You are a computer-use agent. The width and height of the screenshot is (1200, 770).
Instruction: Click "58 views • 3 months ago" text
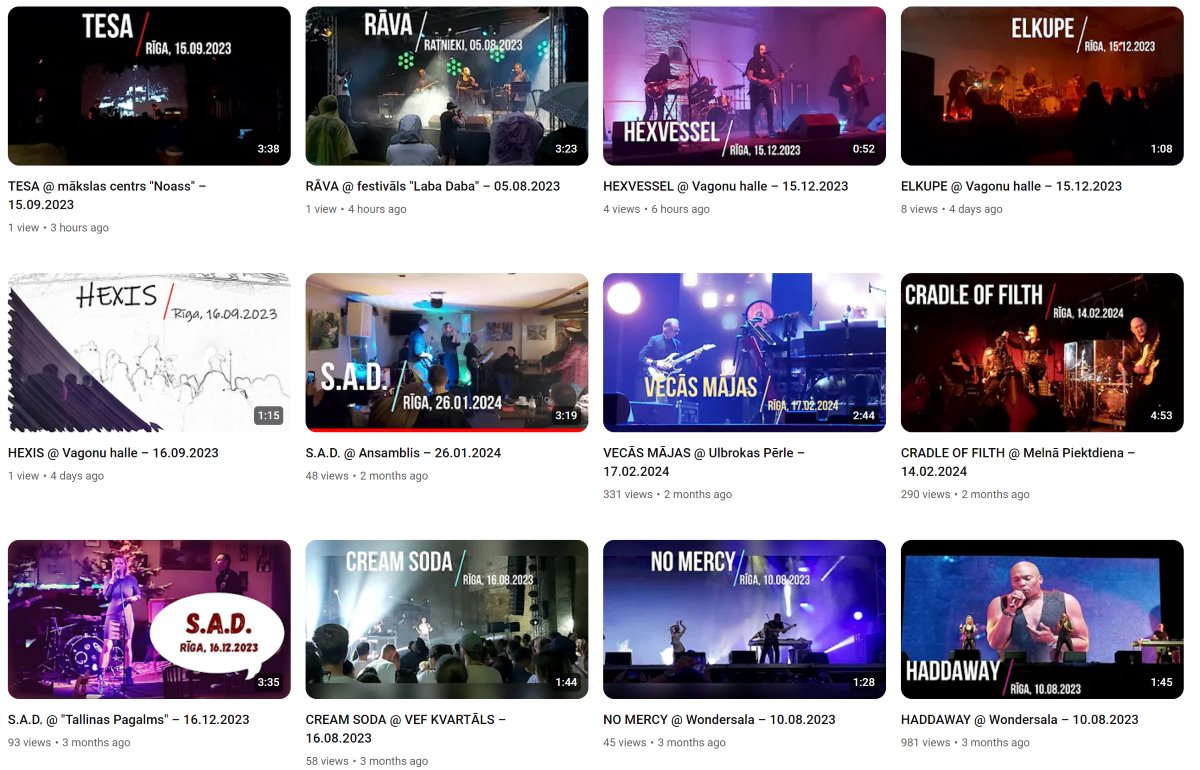(367, 762)
